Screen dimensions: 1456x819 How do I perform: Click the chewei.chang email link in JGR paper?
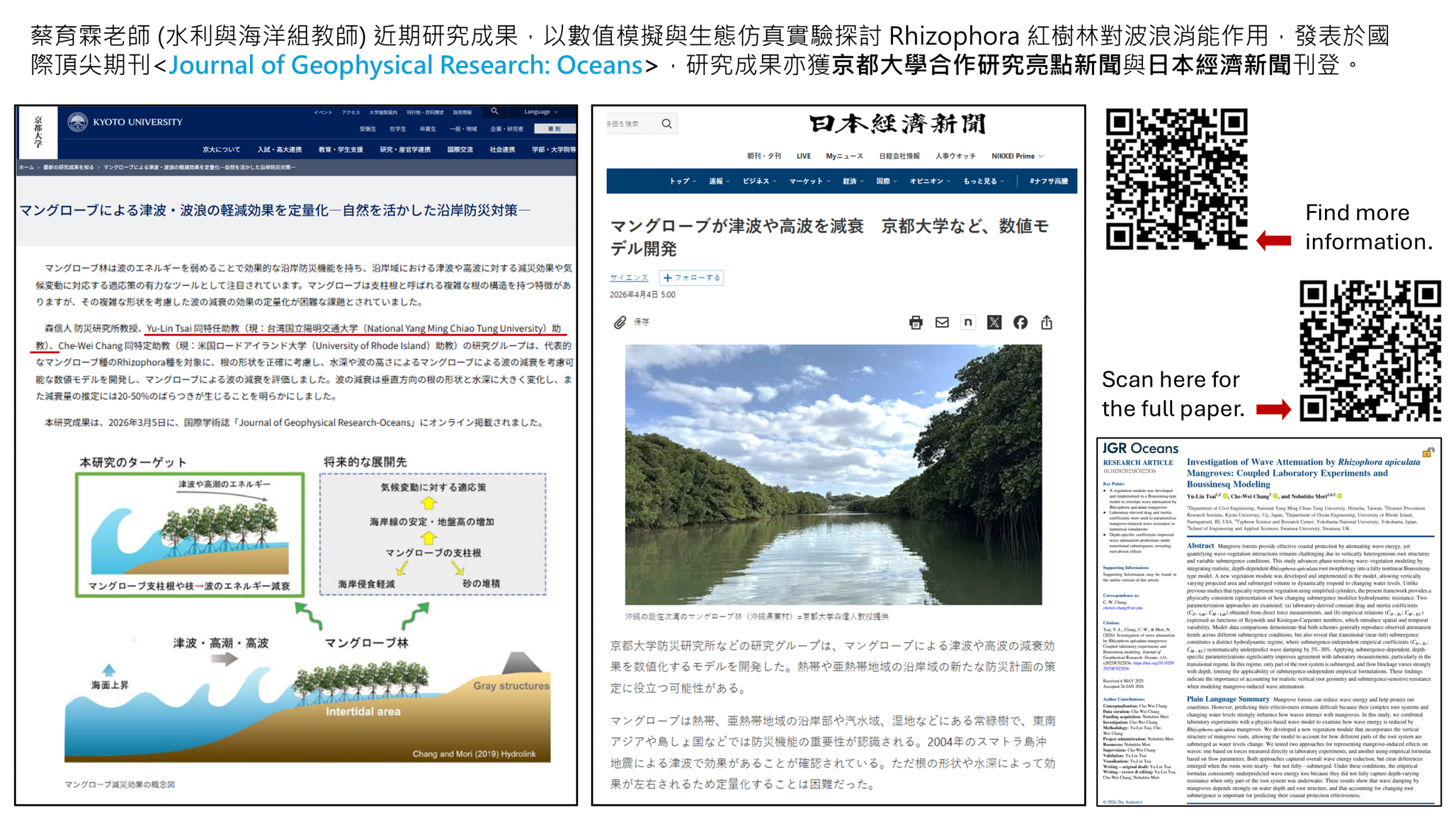click(x=1122, y=608)
